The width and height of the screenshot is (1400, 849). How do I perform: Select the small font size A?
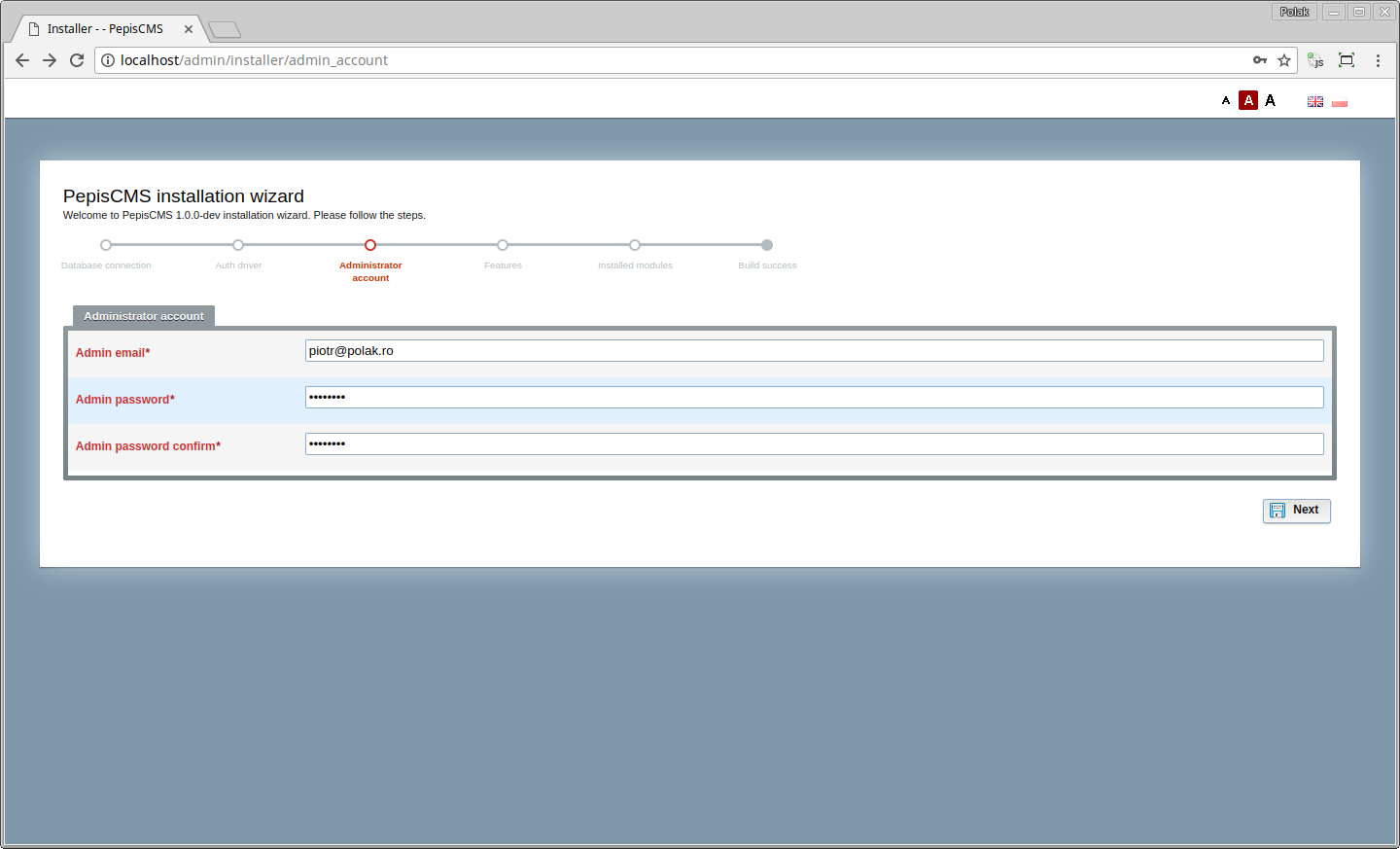(1226, 100)
